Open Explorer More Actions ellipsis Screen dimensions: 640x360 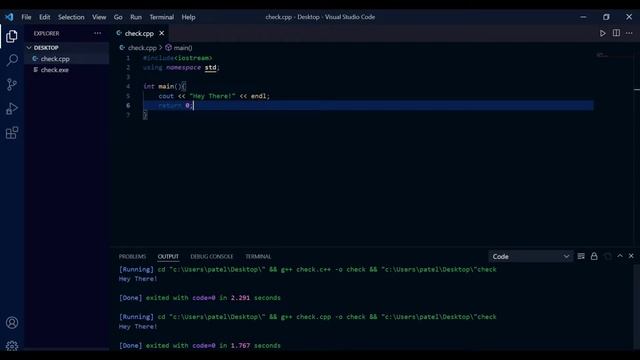(x=98, y=33)
